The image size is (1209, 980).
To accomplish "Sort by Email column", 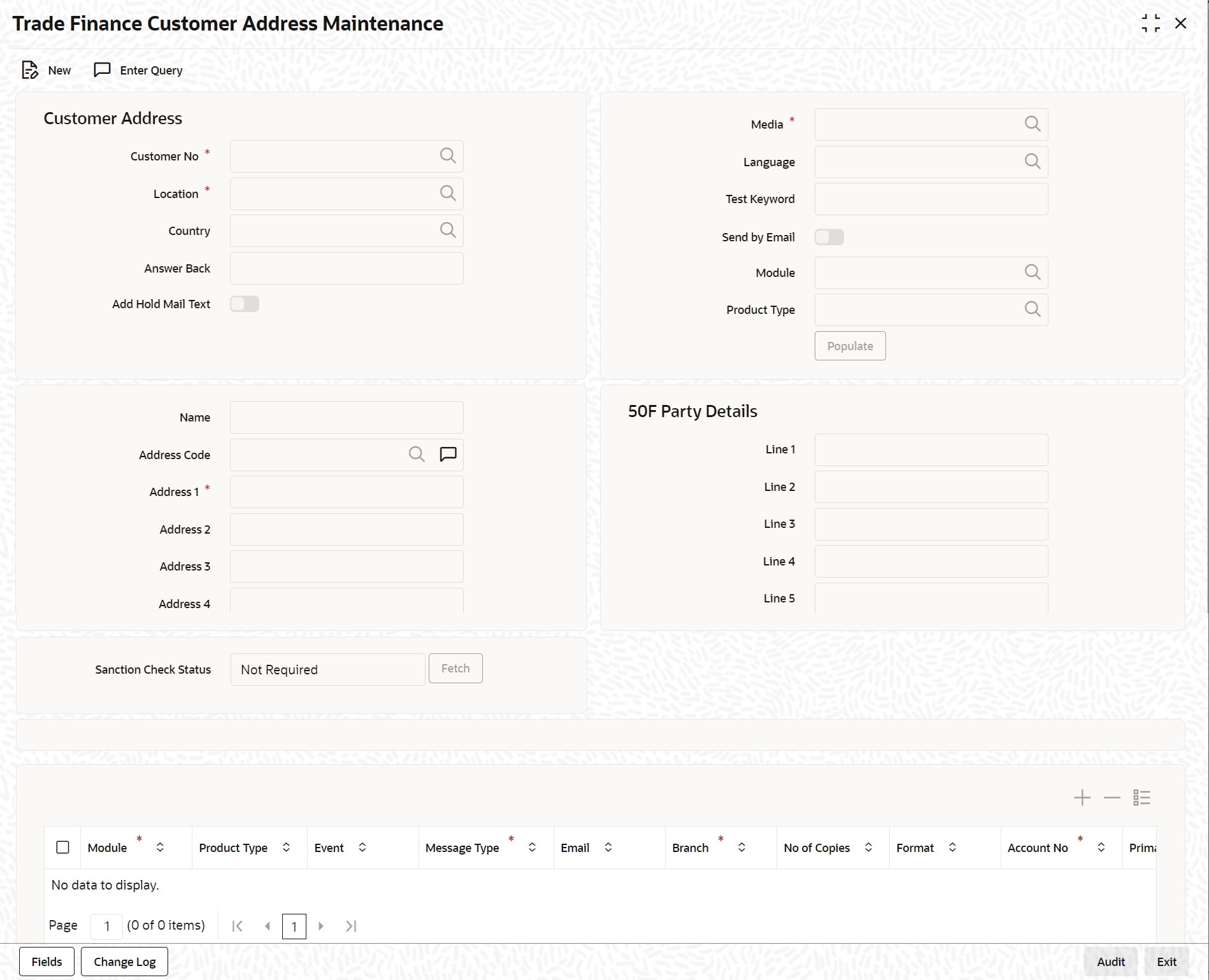I will [x=608, y=848].
